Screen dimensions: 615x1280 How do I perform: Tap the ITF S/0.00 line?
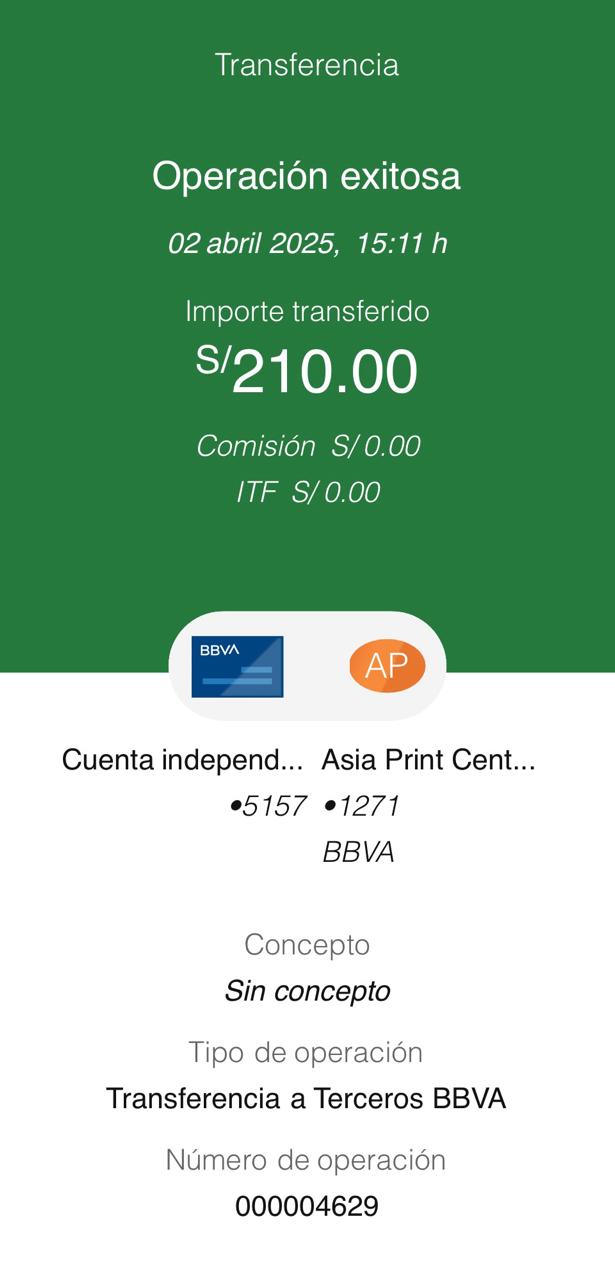click(307, 492)
